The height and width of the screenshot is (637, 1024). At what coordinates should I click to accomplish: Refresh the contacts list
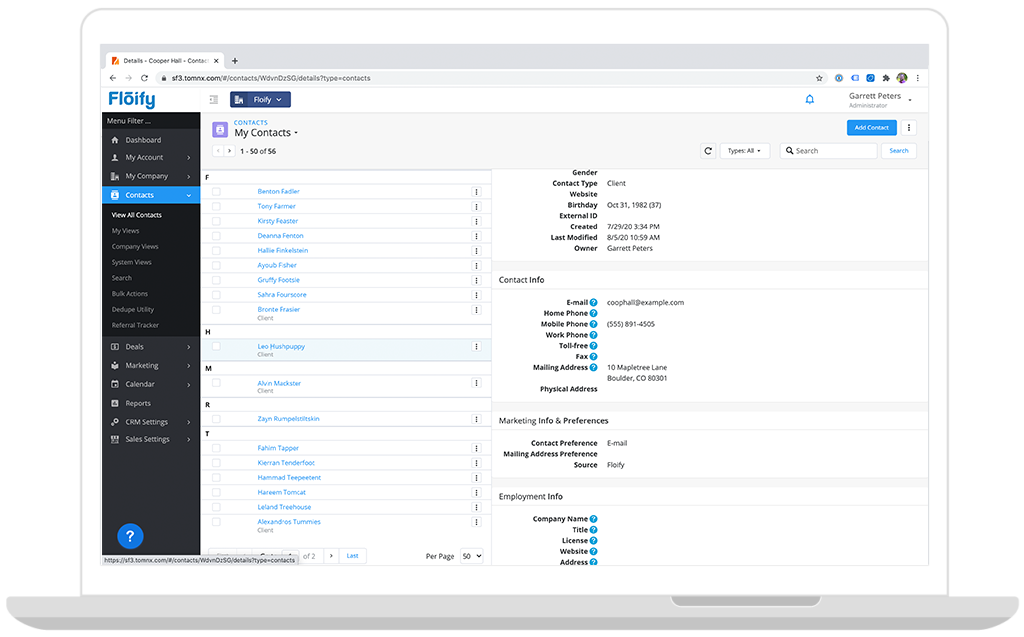click(x=708, y=151)
